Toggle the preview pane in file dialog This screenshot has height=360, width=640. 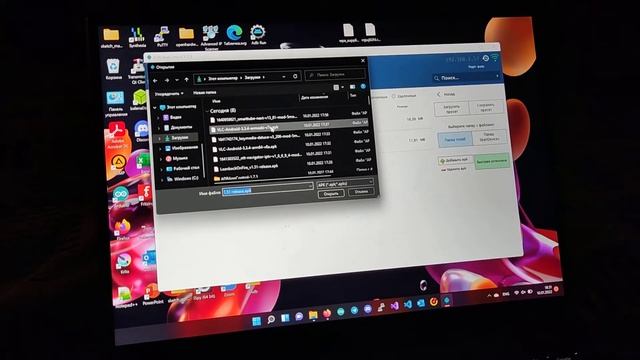coord(352,87)
